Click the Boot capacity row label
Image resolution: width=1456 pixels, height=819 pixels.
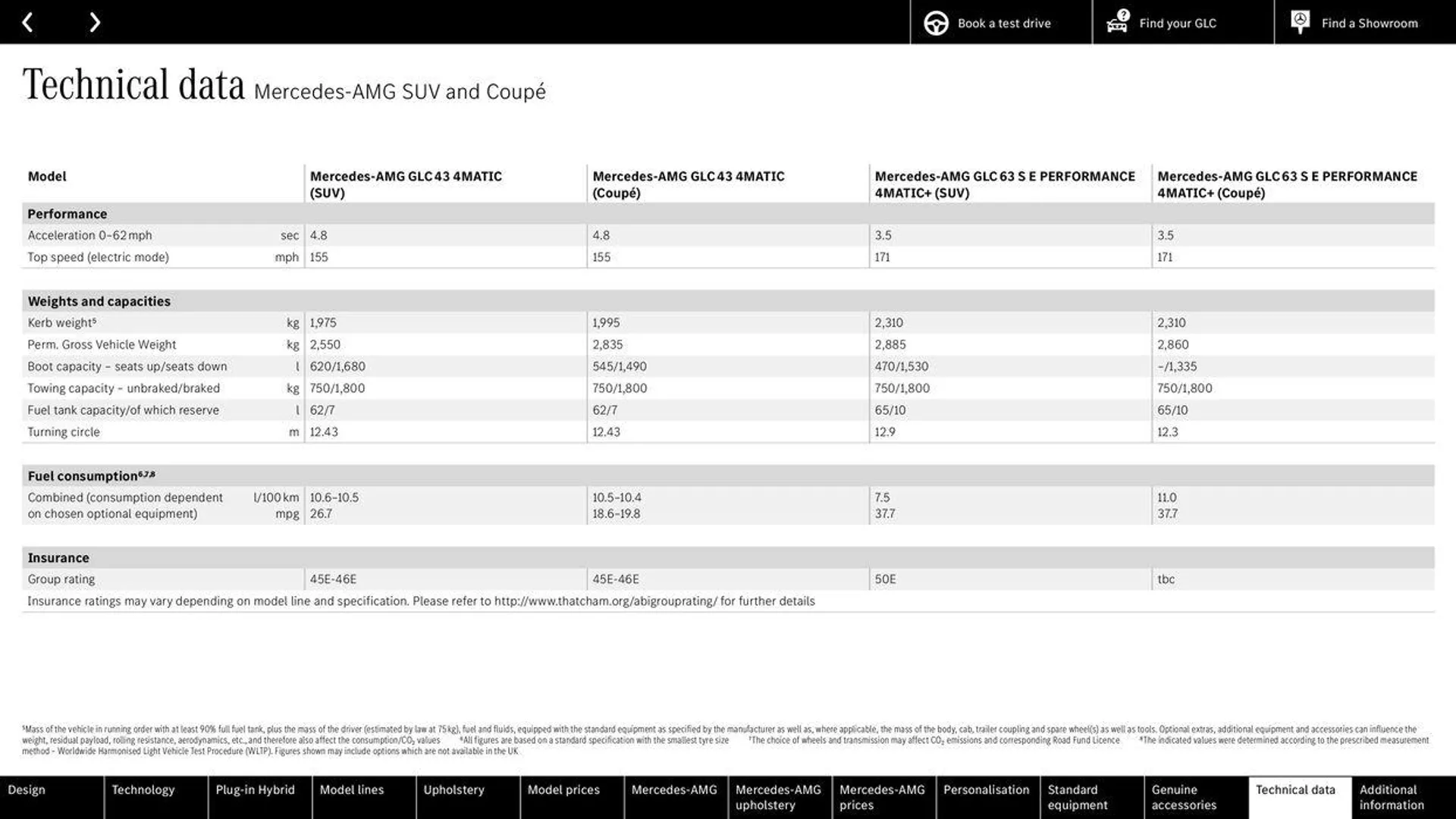127,366
